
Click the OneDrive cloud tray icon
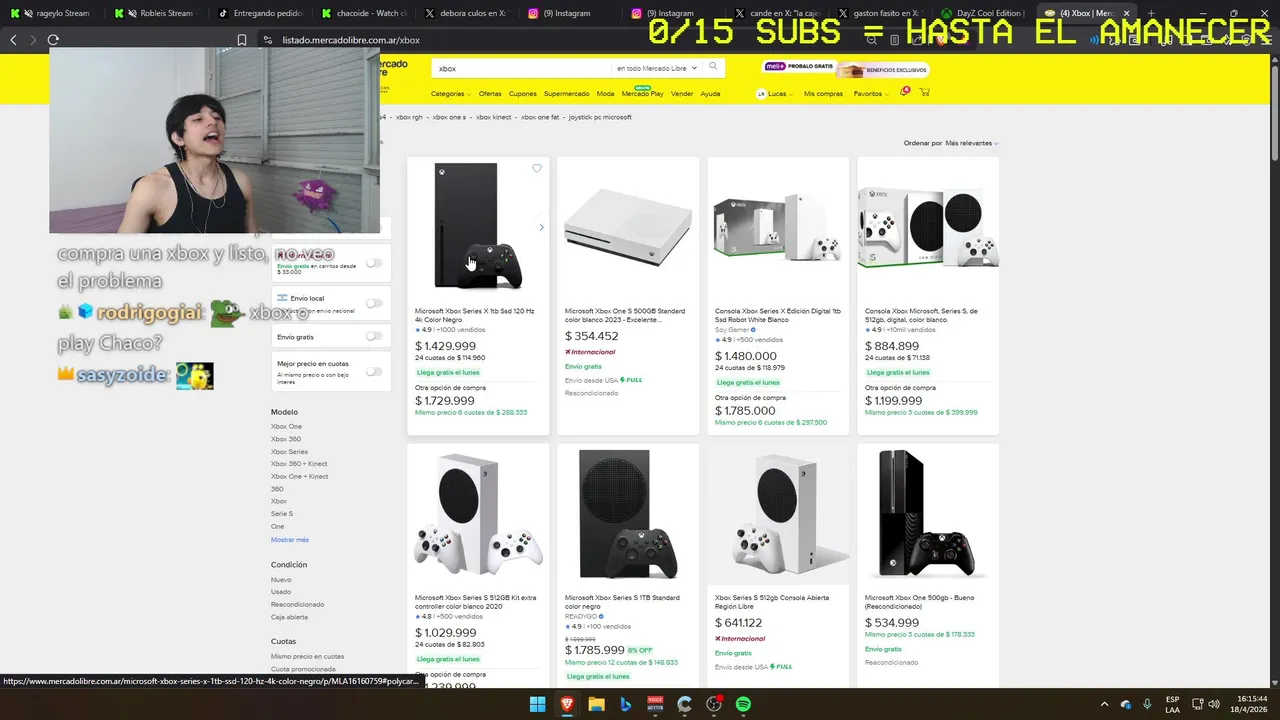tap(1126, 704)
